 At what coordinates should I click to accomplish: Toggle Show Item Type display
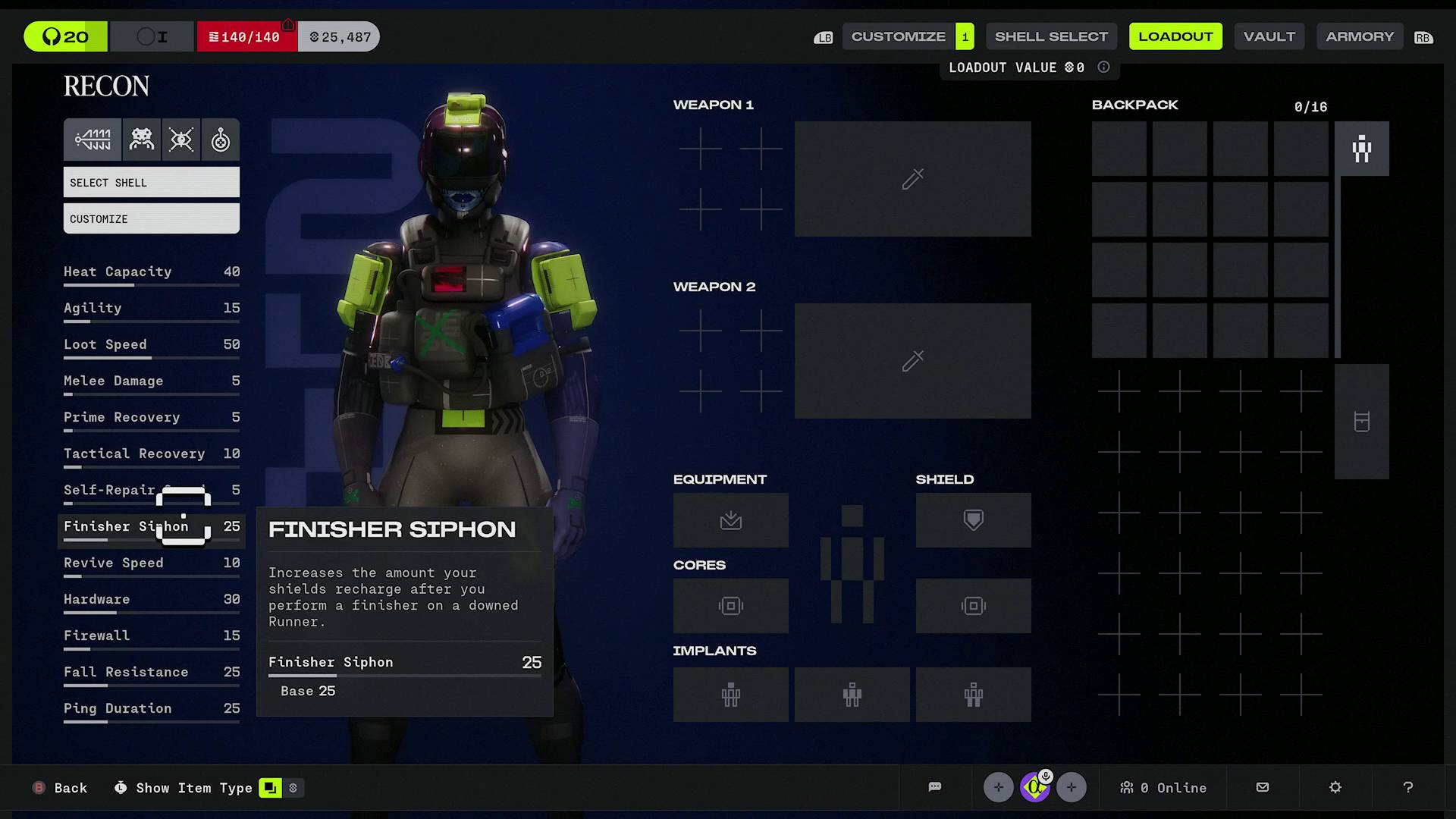pos(269,788)
